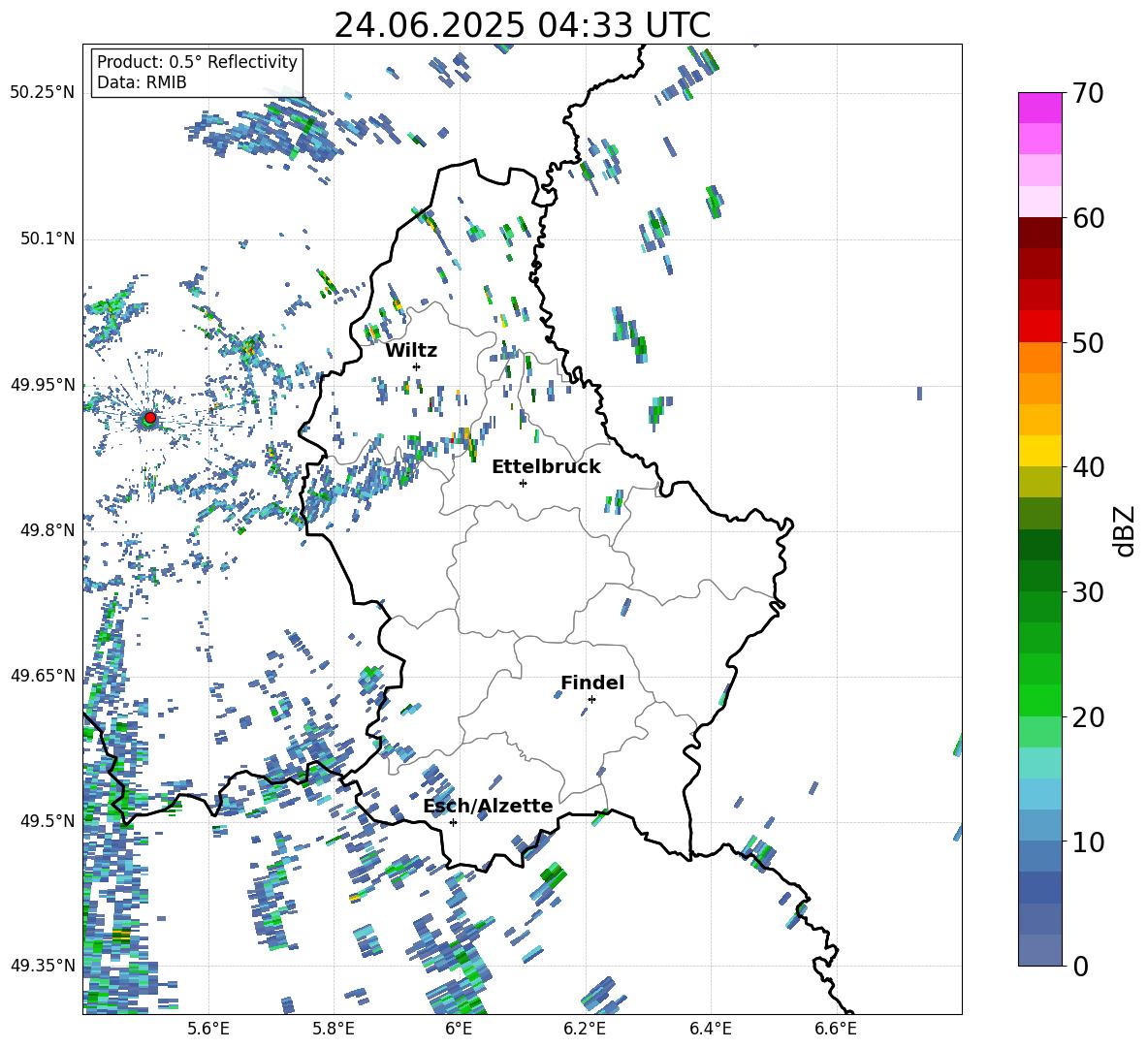Click the Wiltz city label
The height and width of the screenshot is (1048, 1148).
tap(411, 351)
